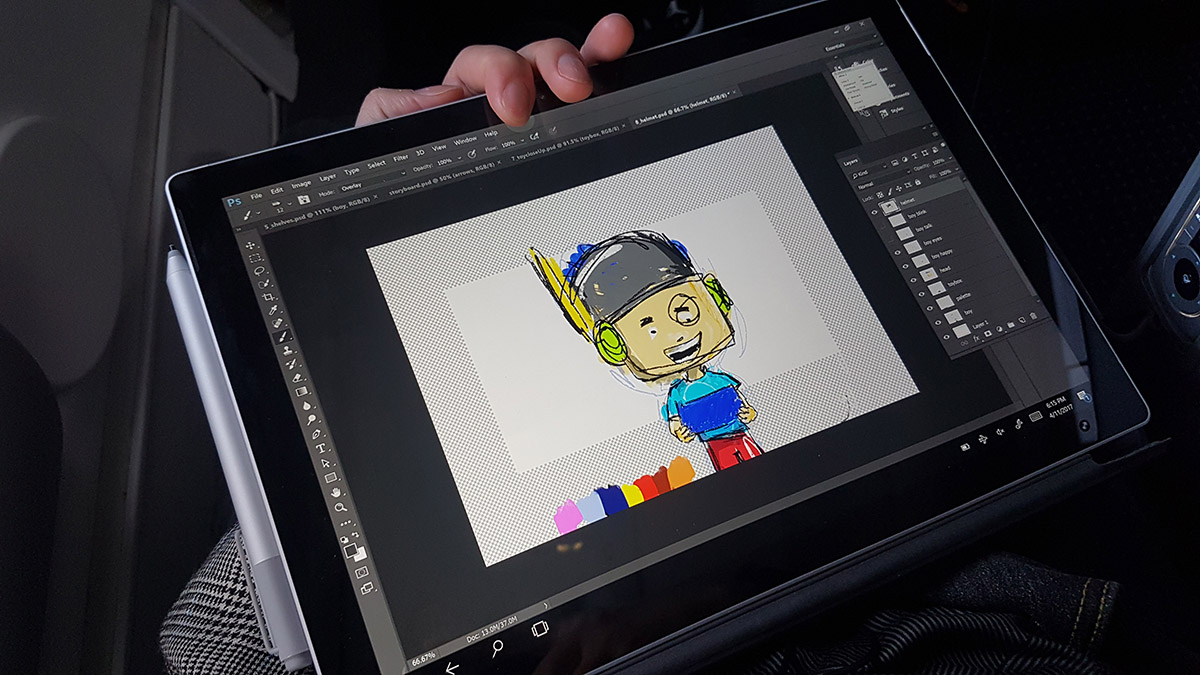Hide the helmet layer

(874, 212)
